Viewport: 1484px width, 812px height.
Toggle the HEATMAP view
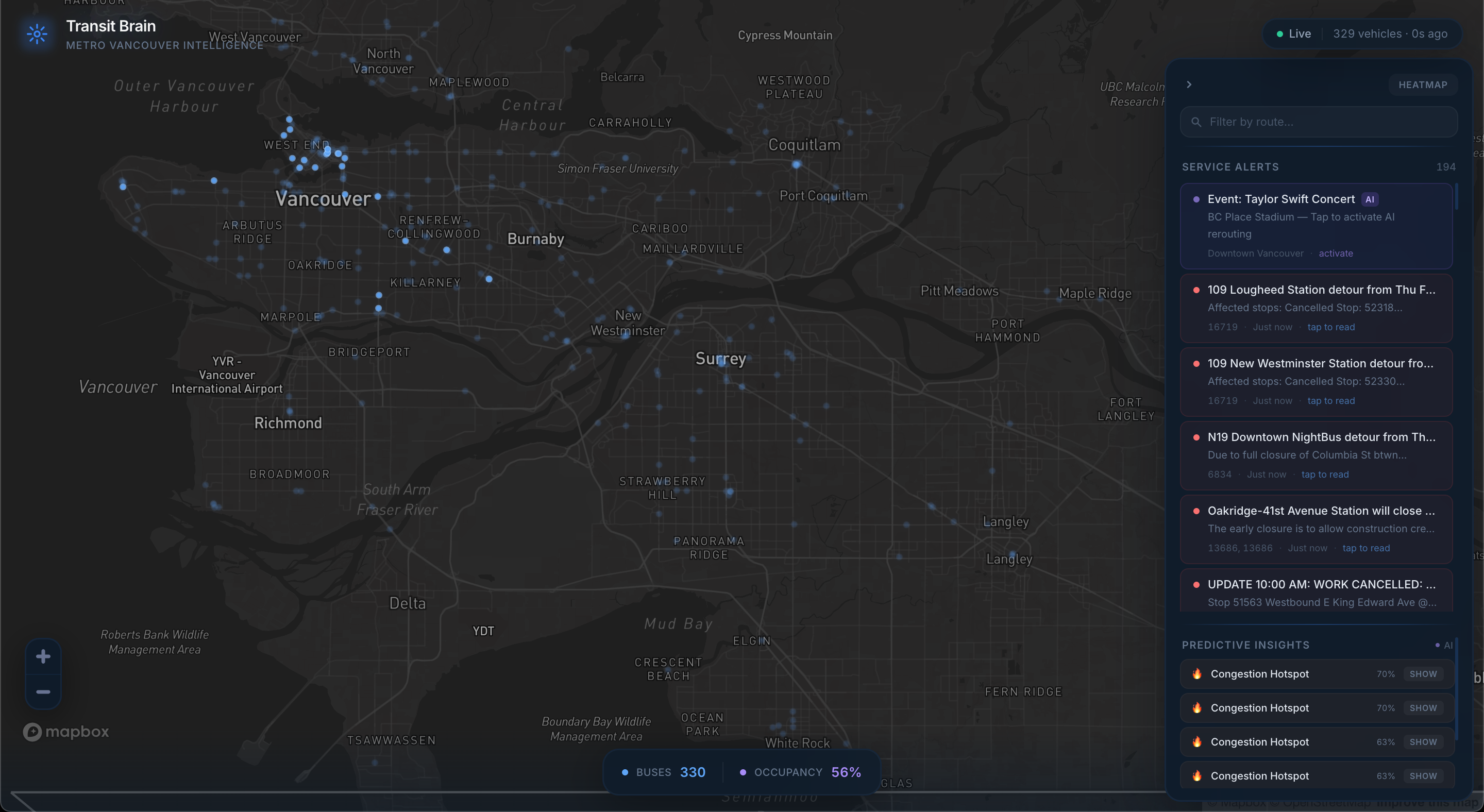click(x=1422, y=84)
